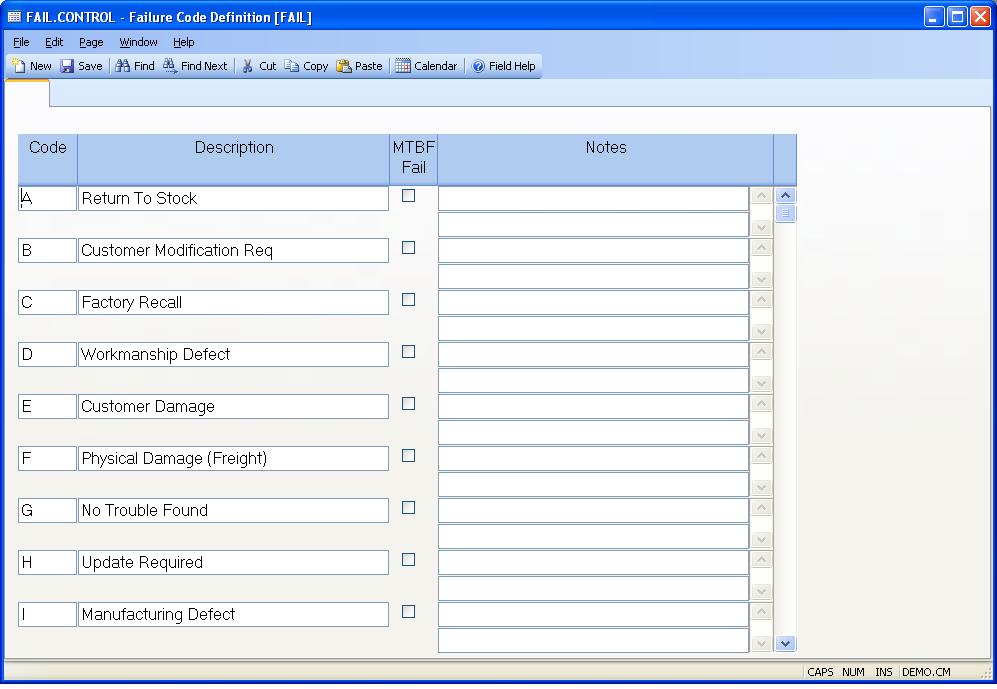The height and width of the screenshot is (689, 997).
Task: Enable MTBF Fail for Workmanship Defect
Action: (409, 351)
